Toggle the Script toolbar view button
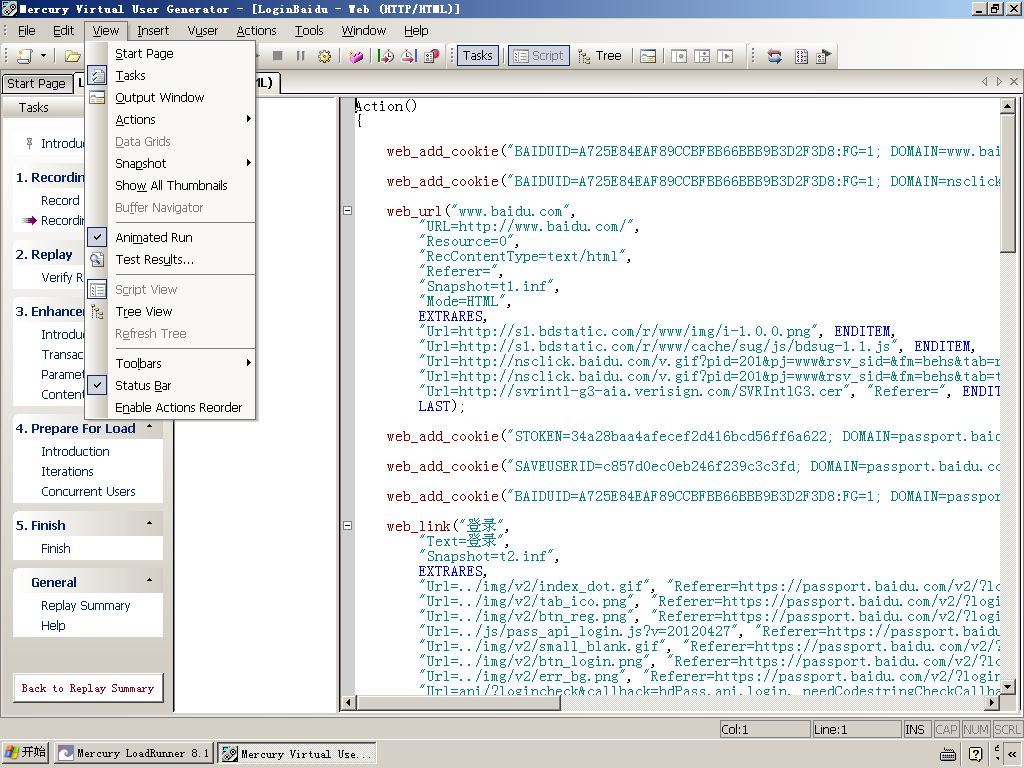This screenshot has width=1024, height=768. coord(539,56)
